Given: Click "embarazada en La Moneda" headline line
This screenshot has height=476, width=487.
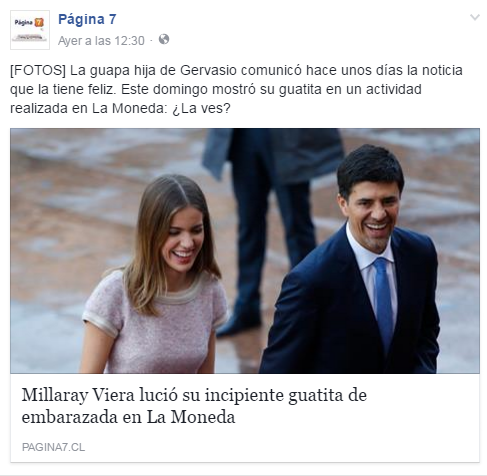Looking at the screenshot, I should (128, 417).
